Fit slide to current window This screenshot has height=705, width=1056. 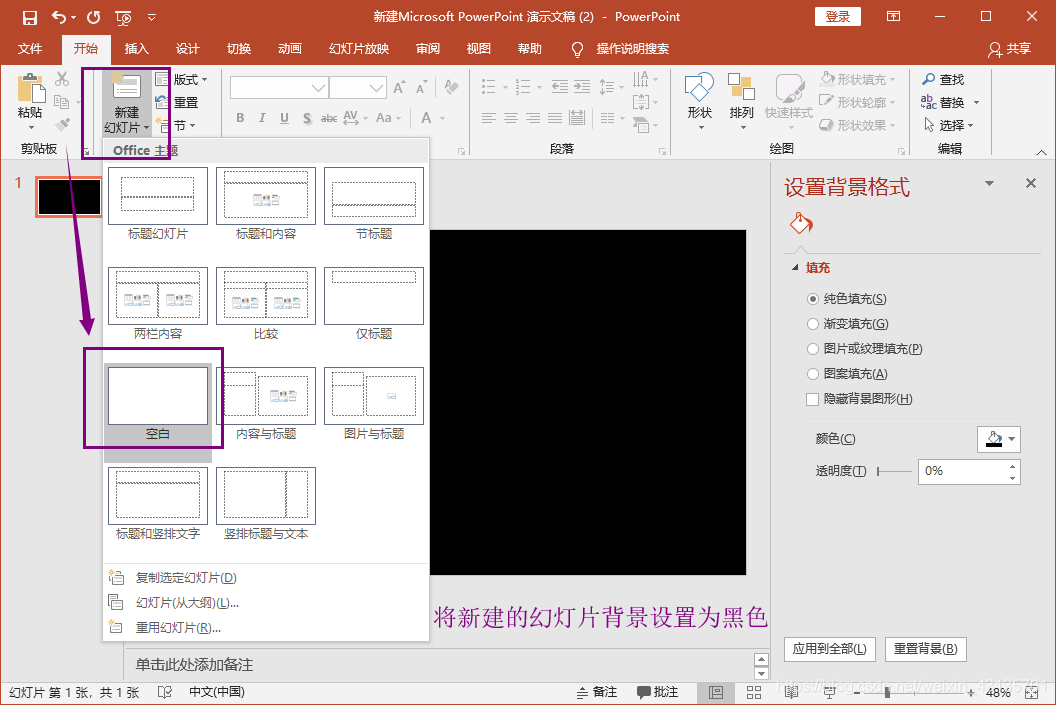[1032, 692]
